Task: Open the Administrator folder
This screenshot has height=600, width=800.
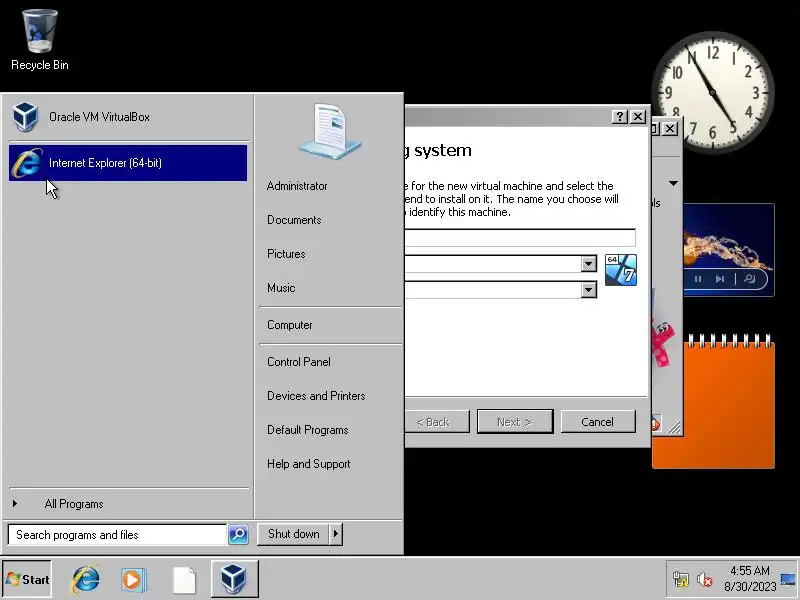Action: click(297, 186)
